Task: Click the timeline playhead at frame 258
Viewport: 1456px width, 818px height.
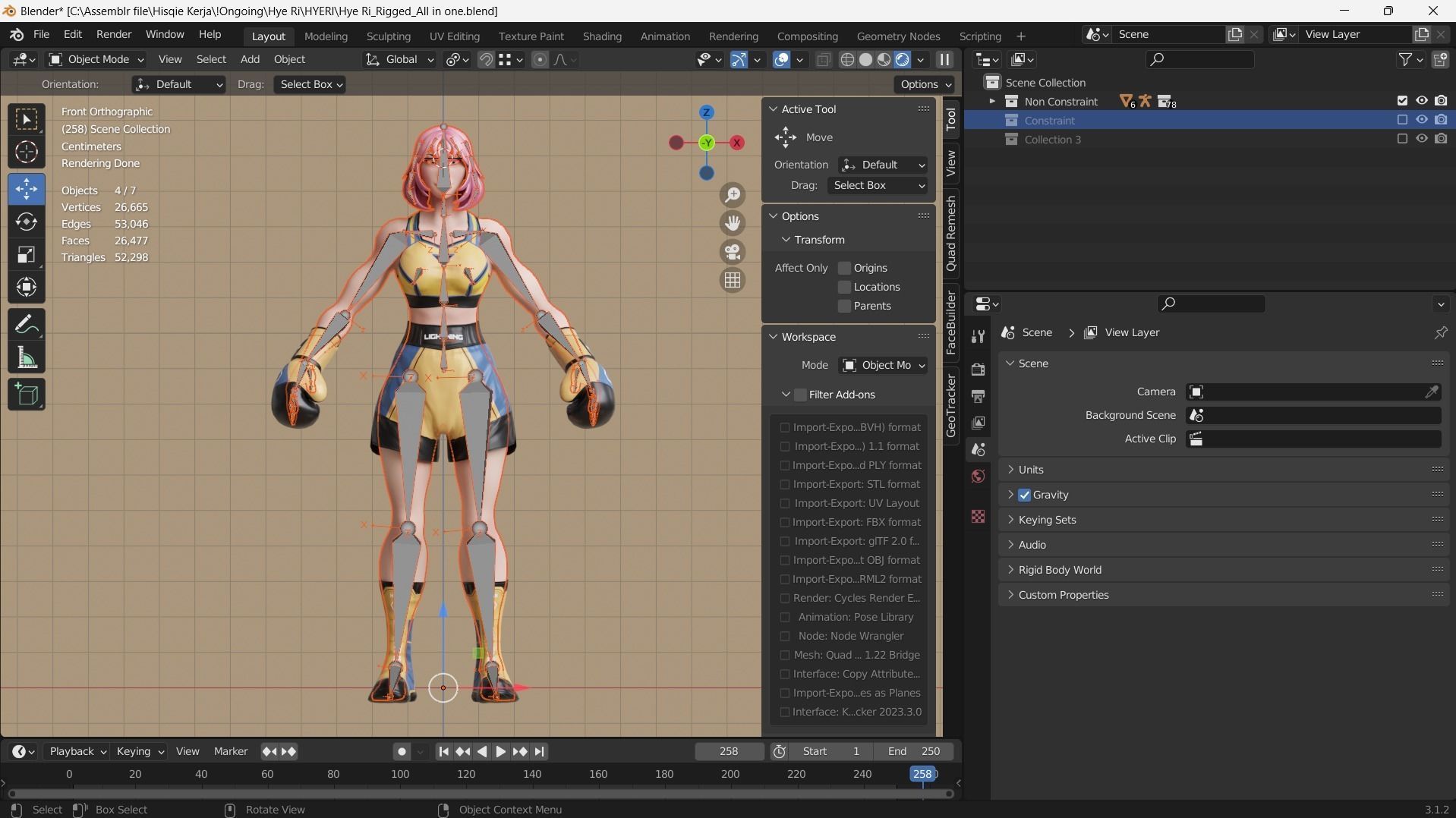Action: [922, 774]
